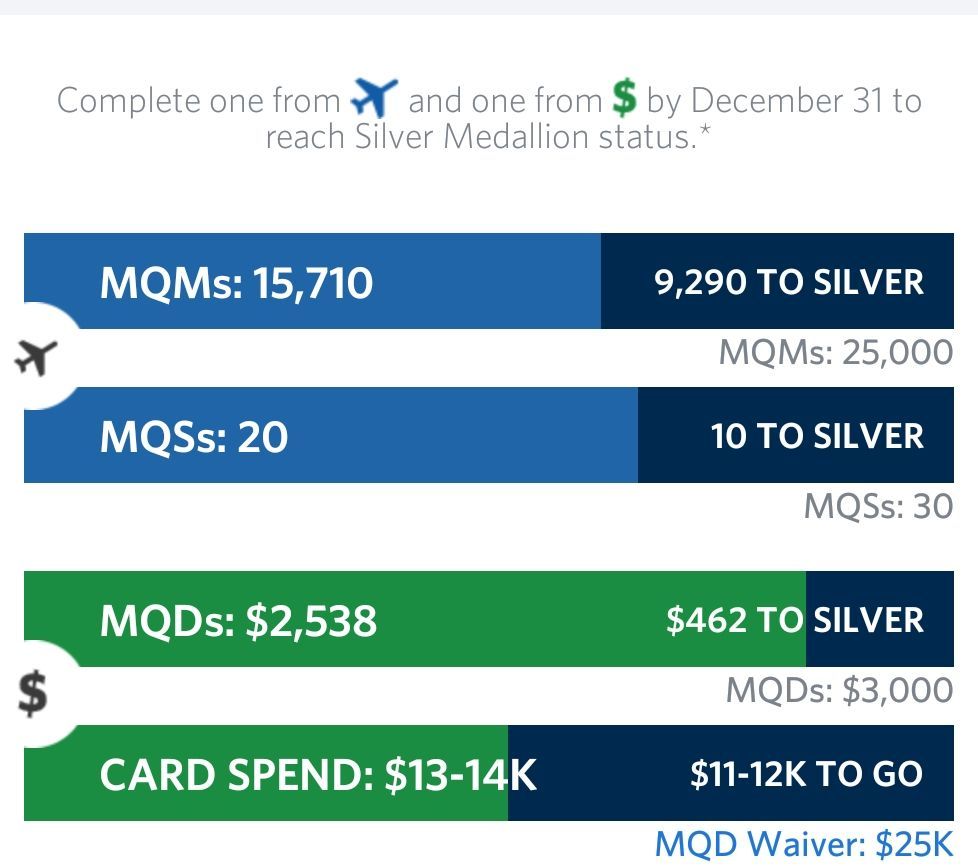978x866 pixels.
Task: Click the green dollar sign in header text
Action: tap(624, 98)
